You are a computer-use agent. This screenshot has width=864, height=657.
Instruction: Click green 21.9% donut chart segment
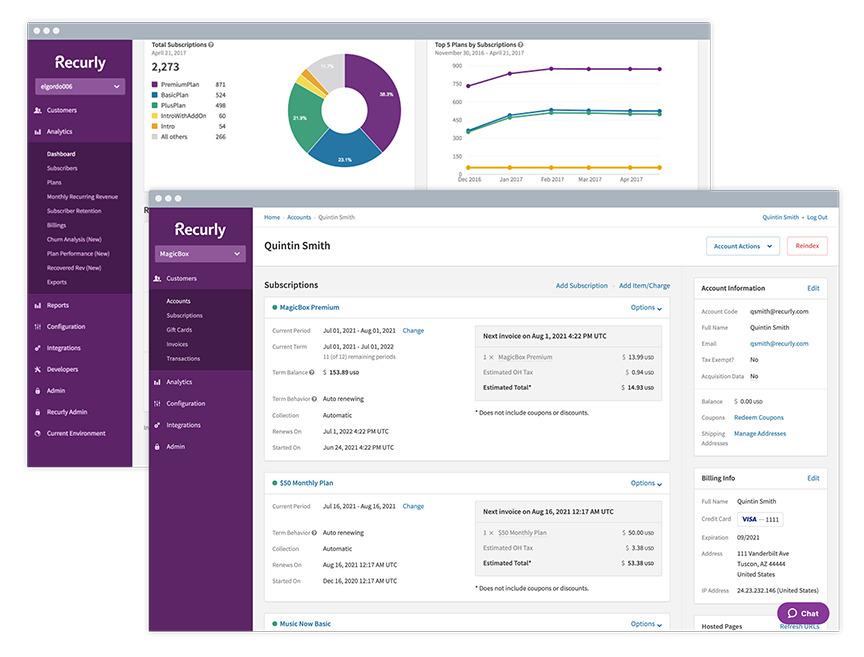pyautogui.click(x=303, y=117)
